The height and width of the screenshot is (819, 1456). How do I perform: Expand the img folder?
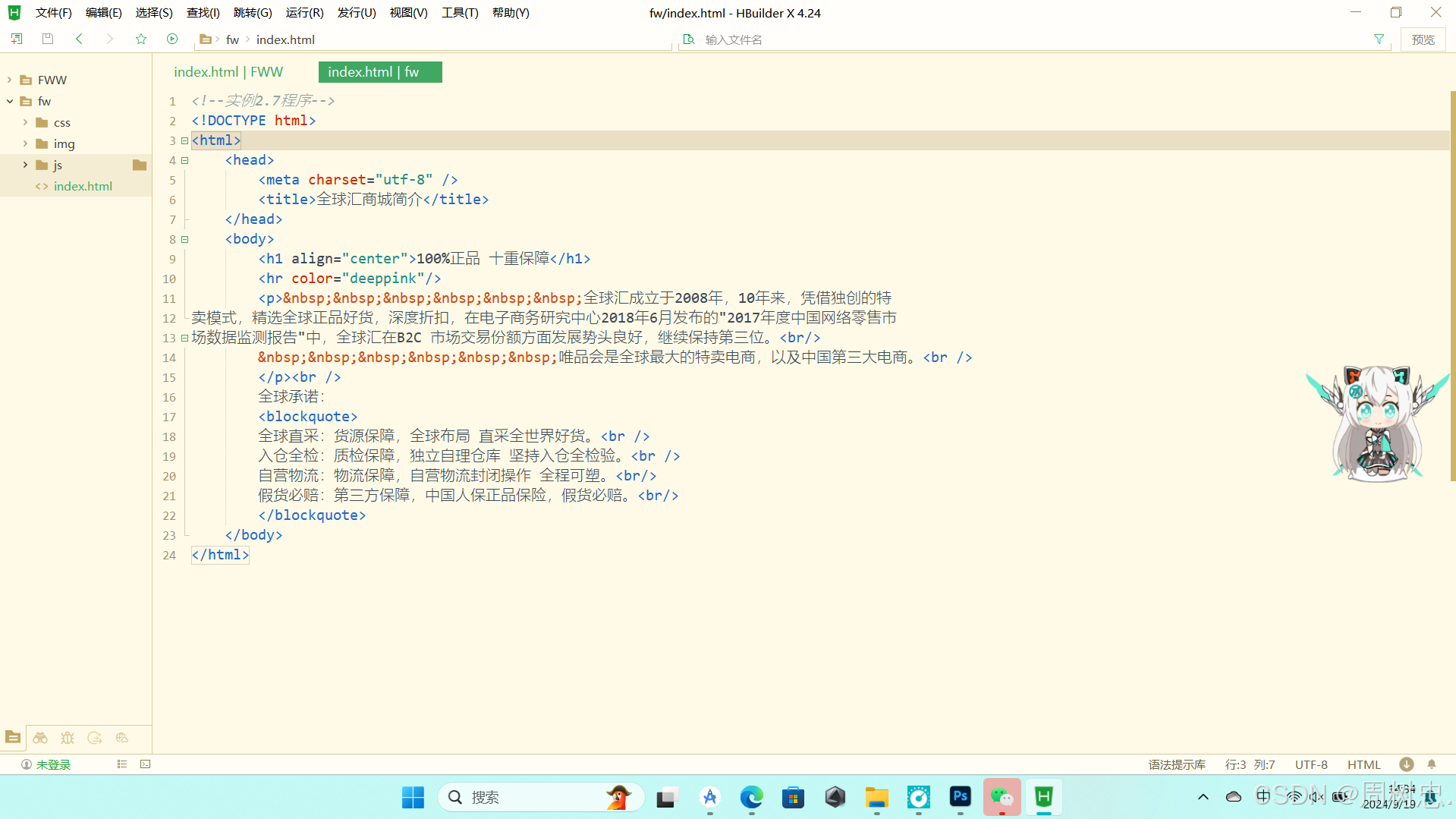click(25, 143)
